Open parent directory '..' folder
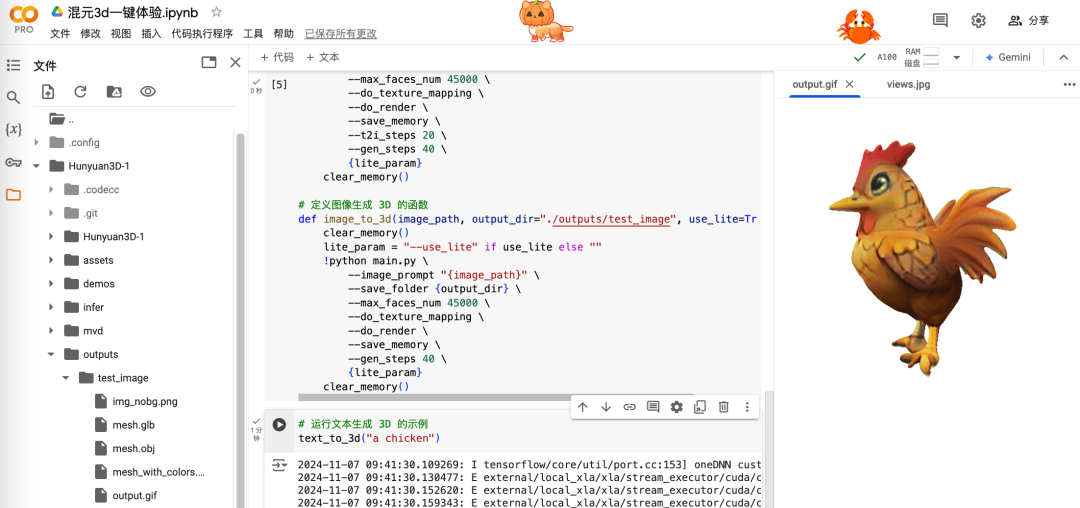The height and width of the screenshot is (508, 1080). click(62, 119)
